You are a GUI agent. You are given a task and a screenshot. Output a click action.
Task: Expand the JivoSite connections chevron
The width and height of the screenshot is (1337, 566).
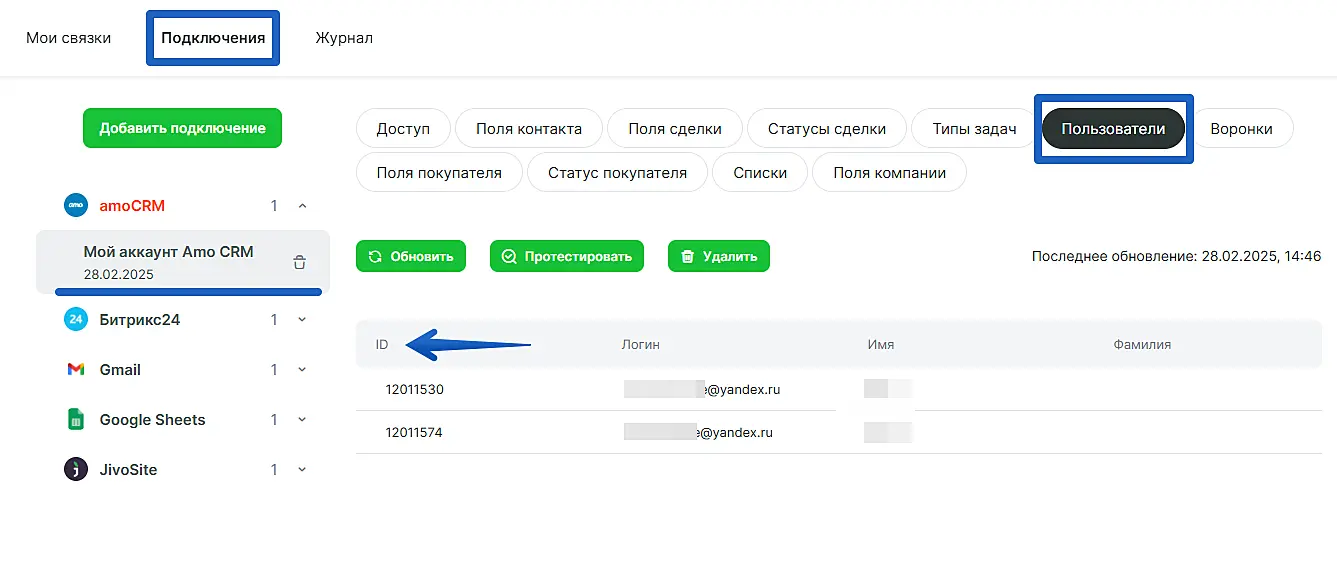pos(302,470)
